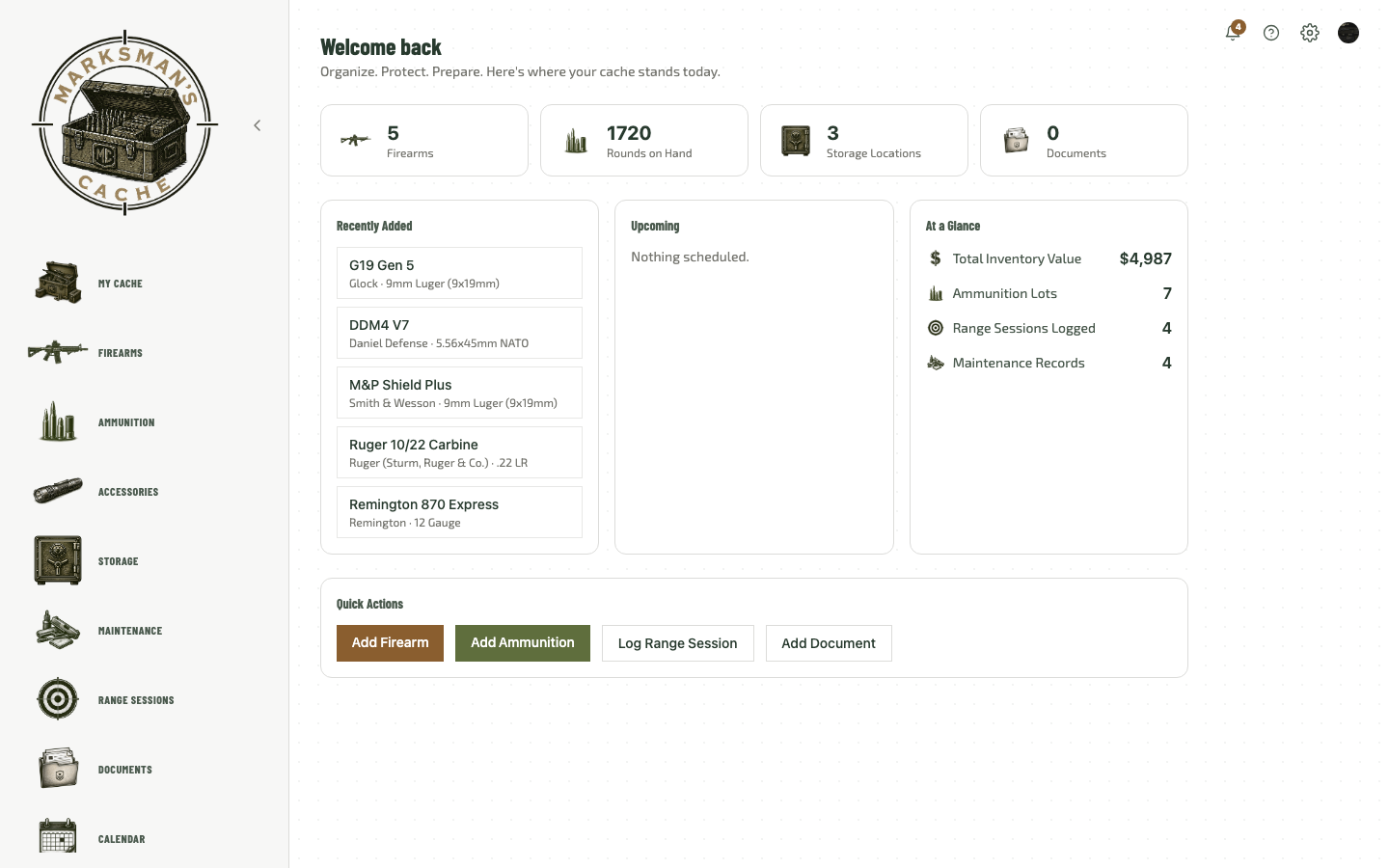Open the Ruger 10/22 Carbine entry
Screen dimensions: 1389x868
459,452
